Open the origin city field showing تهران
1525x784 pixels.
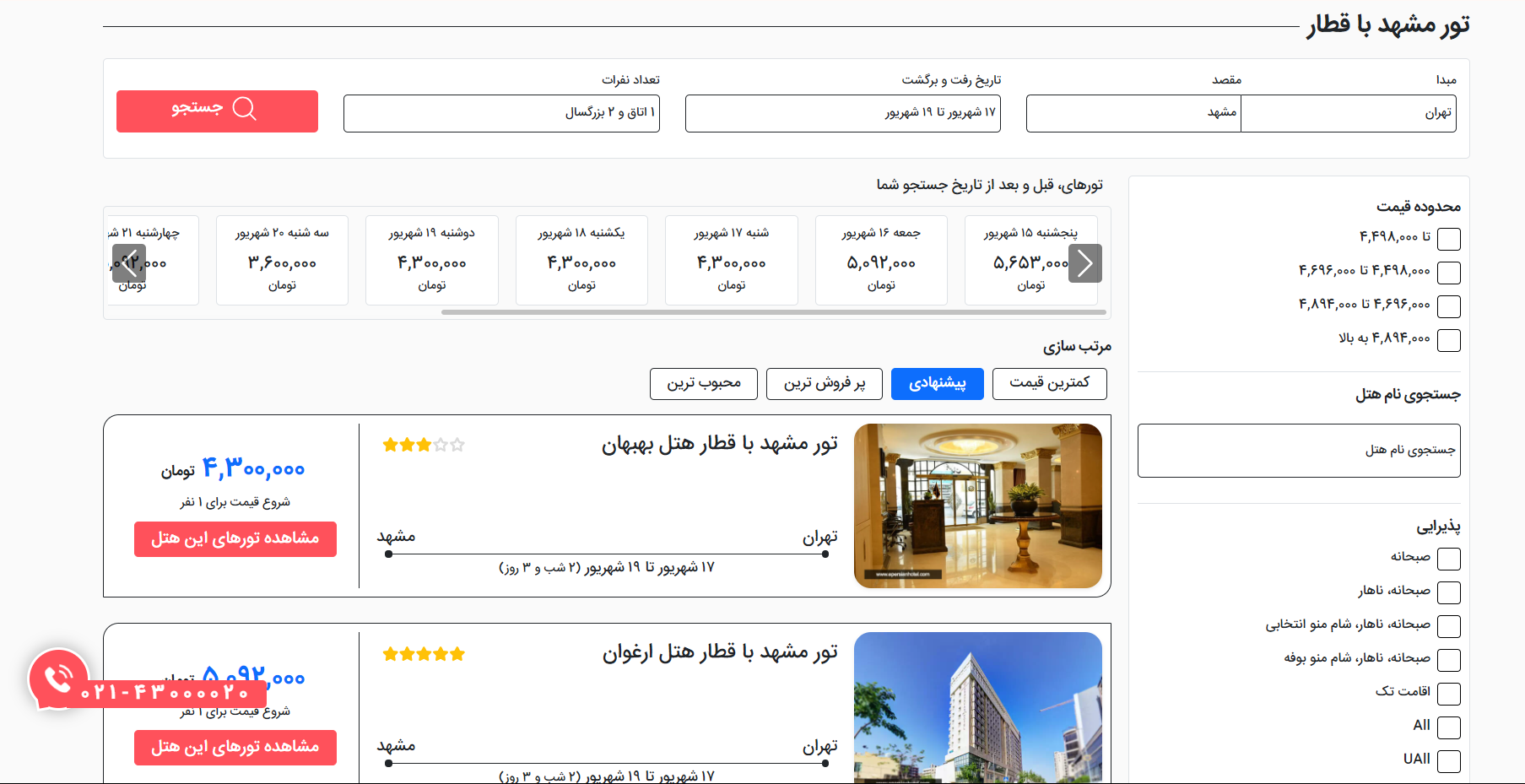[1348, 113]
